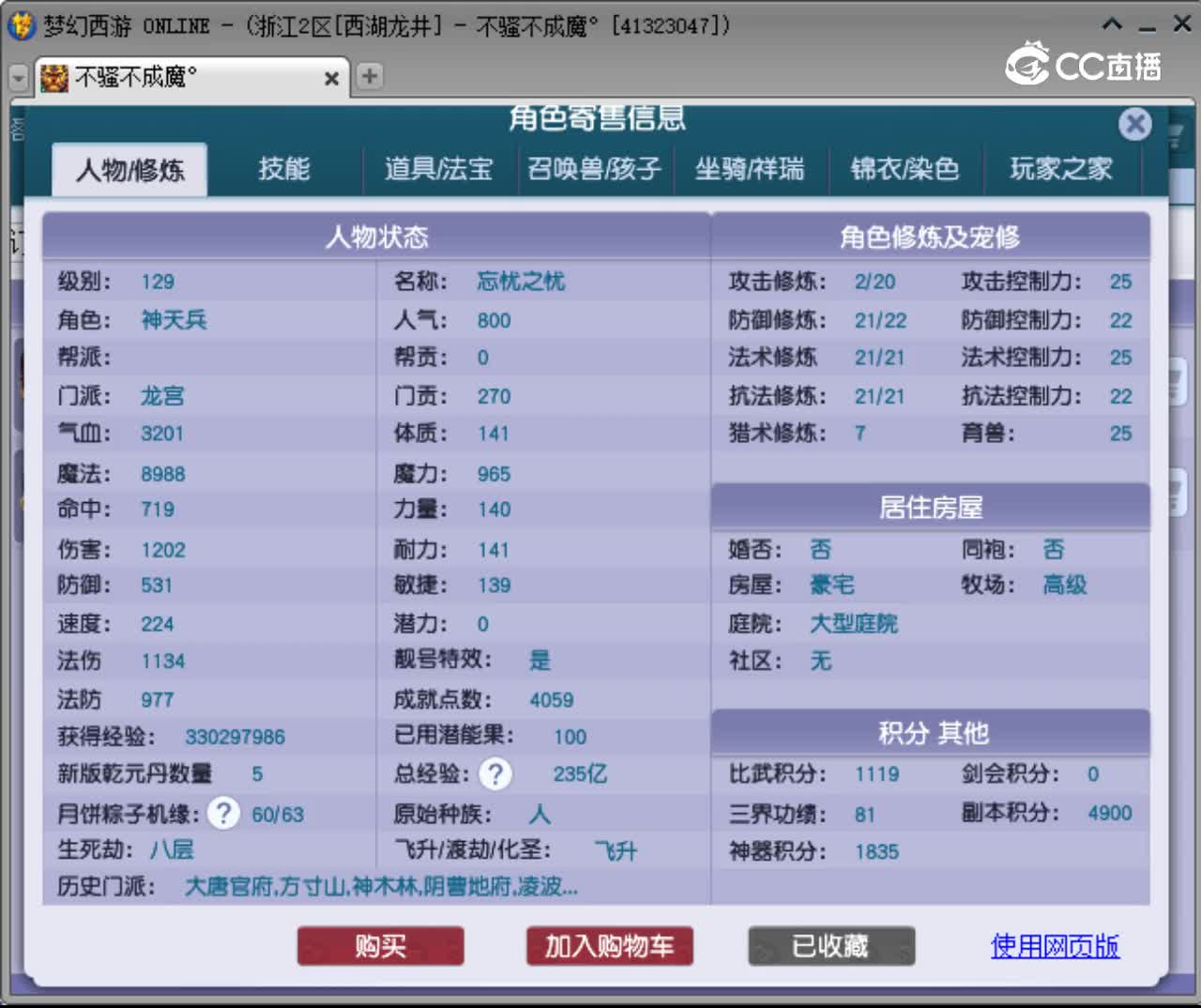The image size is (1201, 1008).
Task: Click the 魔法 value 8988
Action: tap(163, 474)
